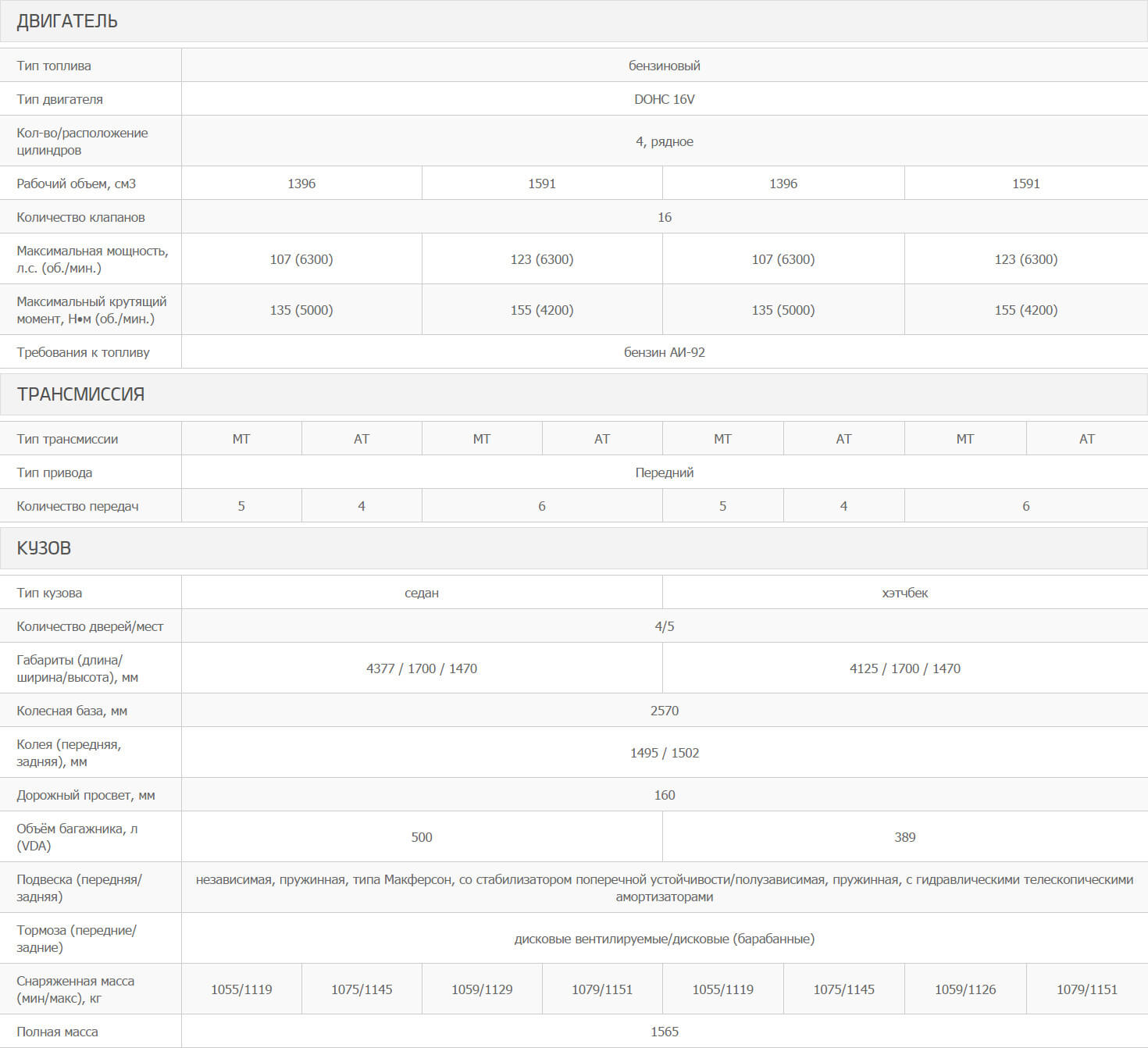Click the 'Снаряженная масса' row label
The width and height of the screenshot is (1148, 1048).
[x=75, y=989]
